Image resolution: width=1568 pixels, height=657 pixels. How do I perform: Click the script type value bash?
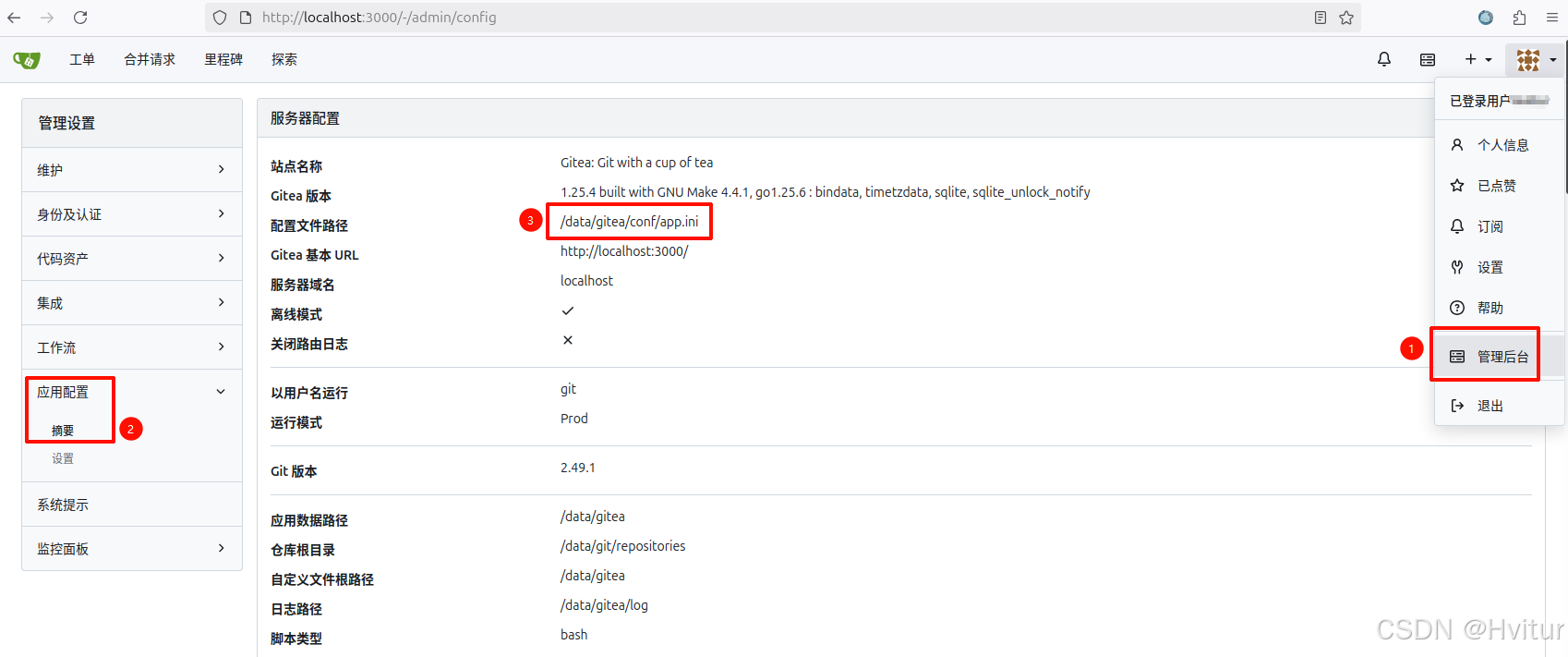tap(573, 635)
